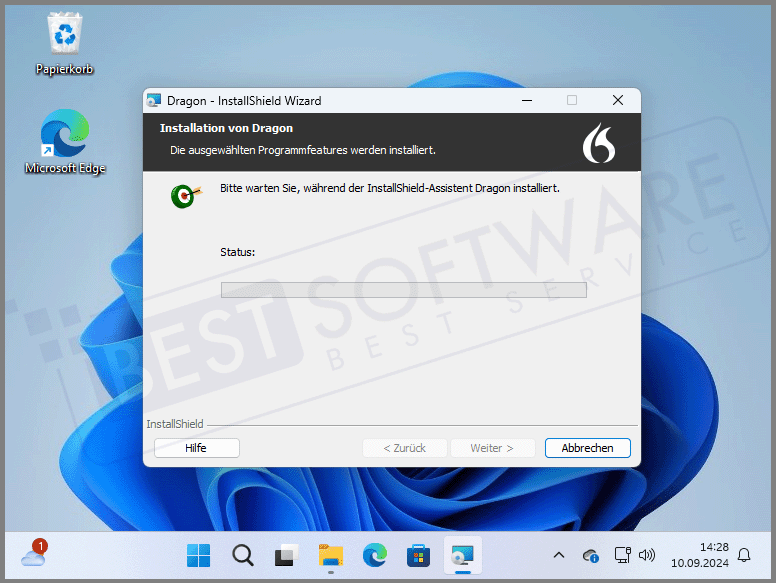Click the installation status progress bar
Screen dimensions: 776x583
click(x=403, y=290)
